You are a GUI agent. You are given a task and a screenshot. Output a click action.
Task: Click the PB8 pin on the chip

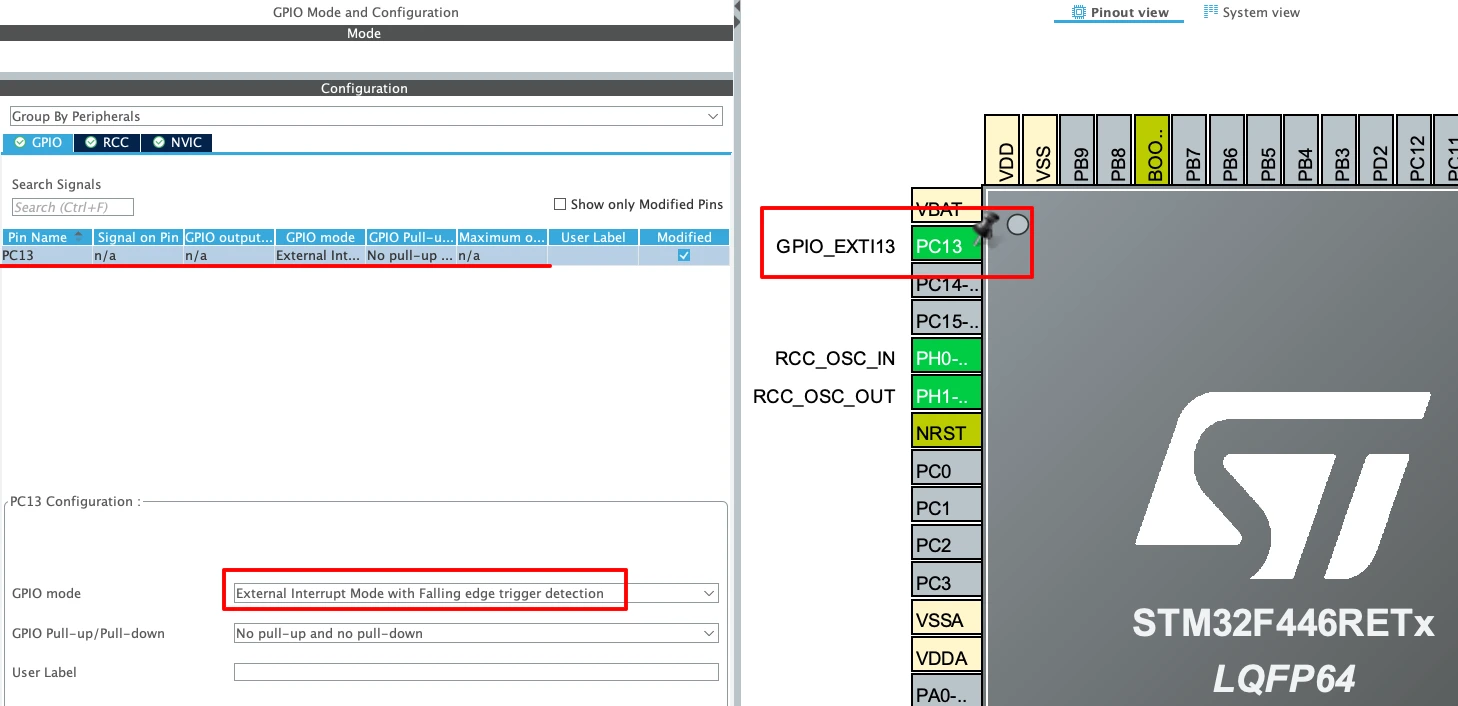1115,150
